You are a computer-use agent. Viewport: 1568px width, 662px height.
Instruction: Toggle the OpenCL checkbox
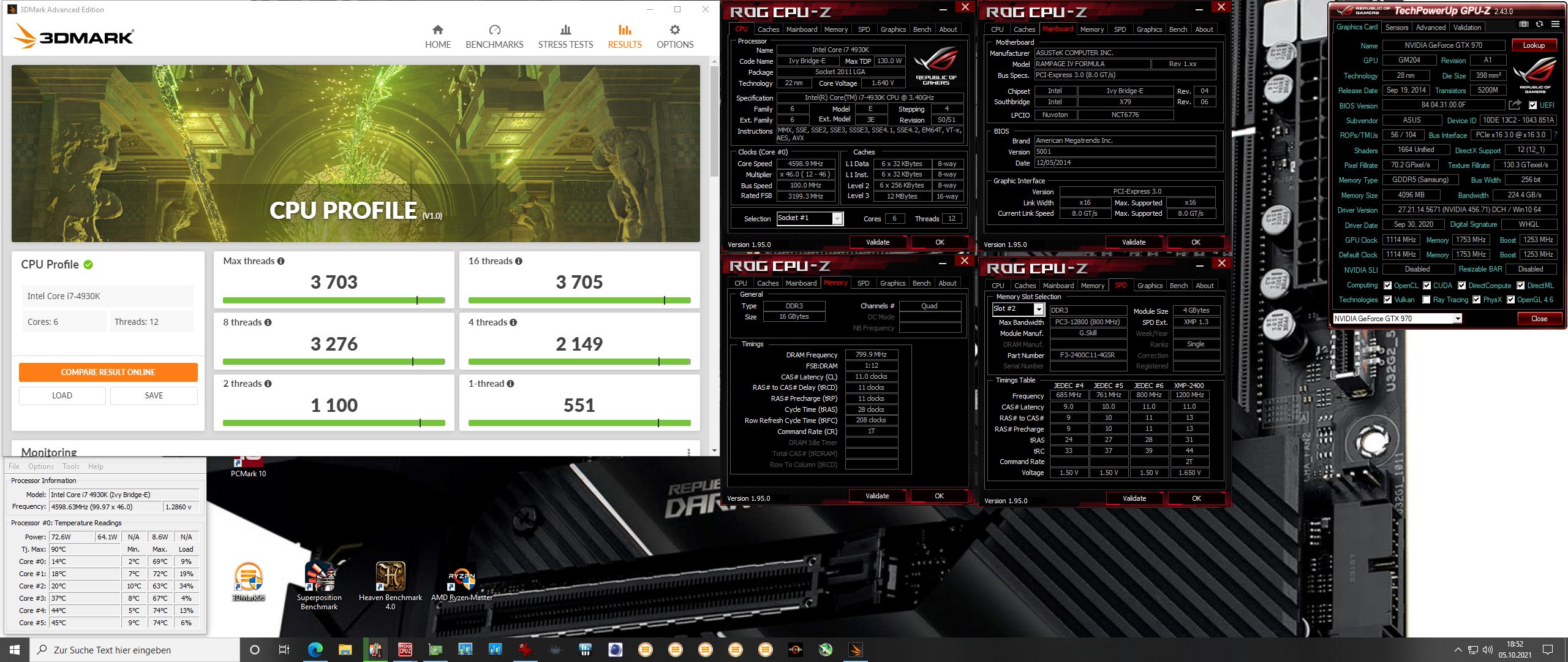pyautogui.click(x=1387, y=286)
